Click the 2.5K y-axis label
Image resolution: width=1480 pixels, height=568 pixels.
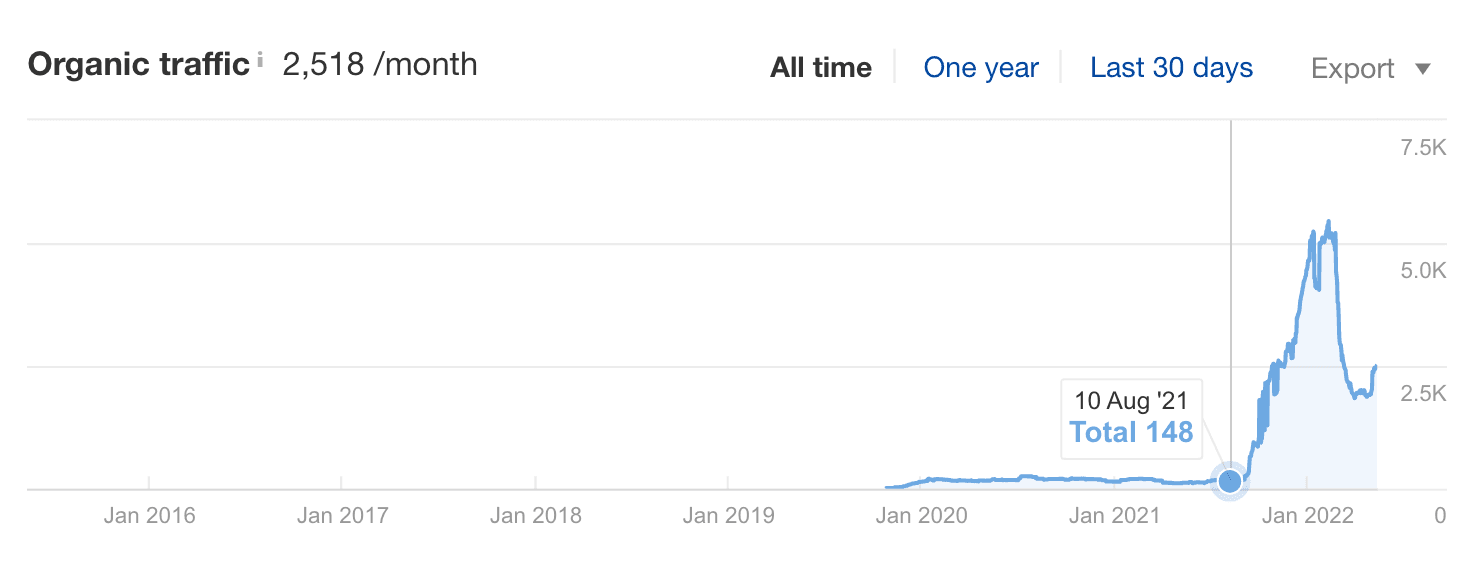tap(1421, 393)
